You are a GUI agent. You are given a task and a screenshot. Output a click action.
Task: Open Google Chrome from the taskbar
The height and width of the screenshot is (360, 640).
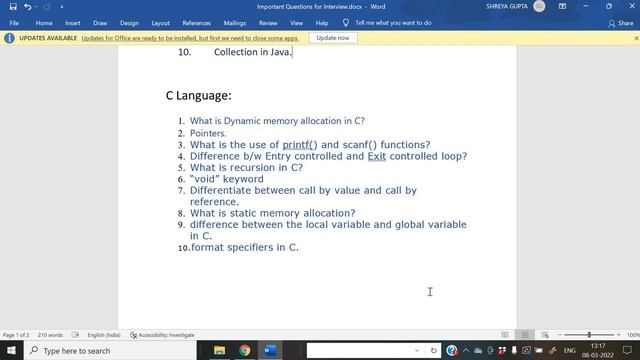point(245,350)
